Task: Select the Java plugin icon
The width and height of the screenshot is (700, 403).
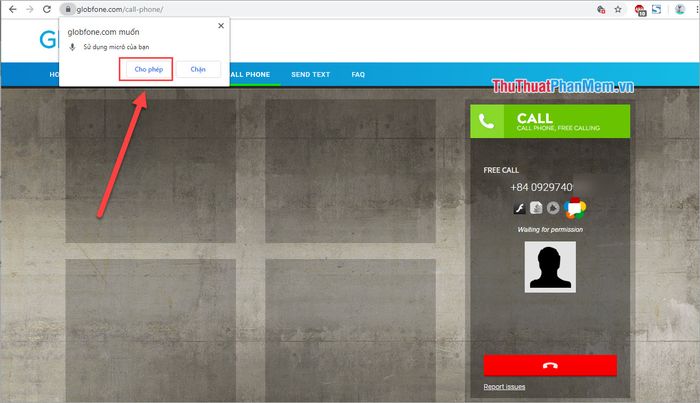Action: click(536, 208)
